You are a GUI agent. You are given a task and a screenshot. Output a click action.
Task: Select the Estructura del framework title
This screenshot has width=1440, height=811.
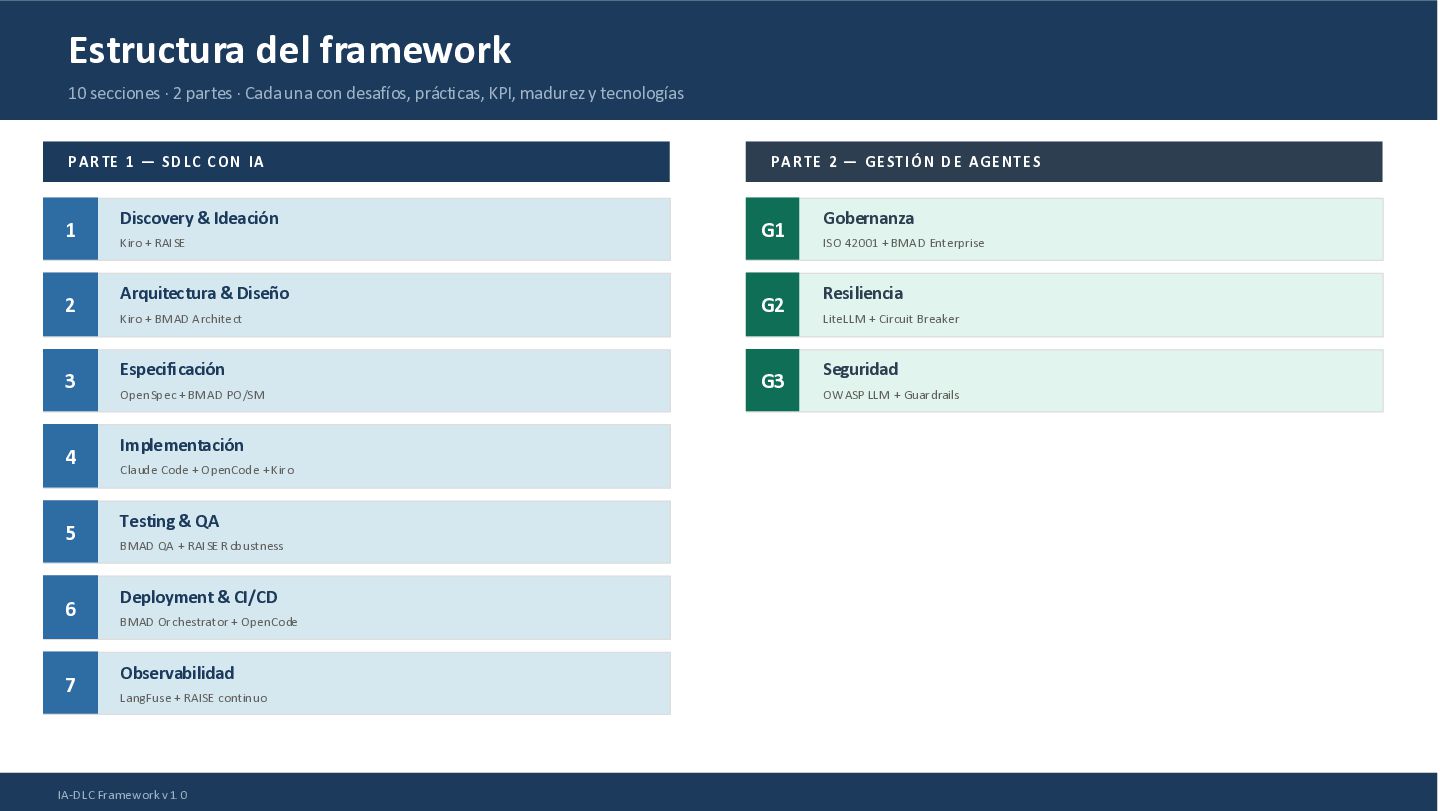[290, 50]
